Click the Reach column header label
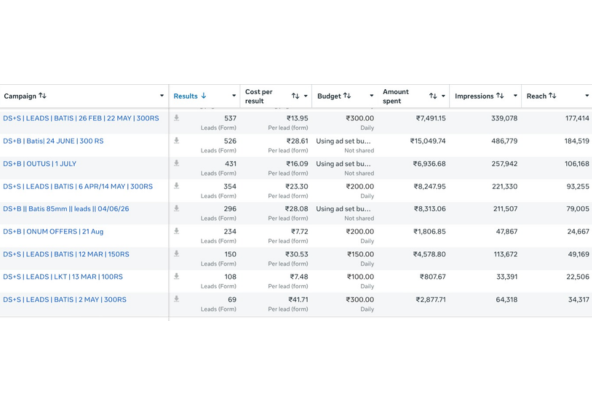Viewport: 592px width, 405px height. pos(536,96)
